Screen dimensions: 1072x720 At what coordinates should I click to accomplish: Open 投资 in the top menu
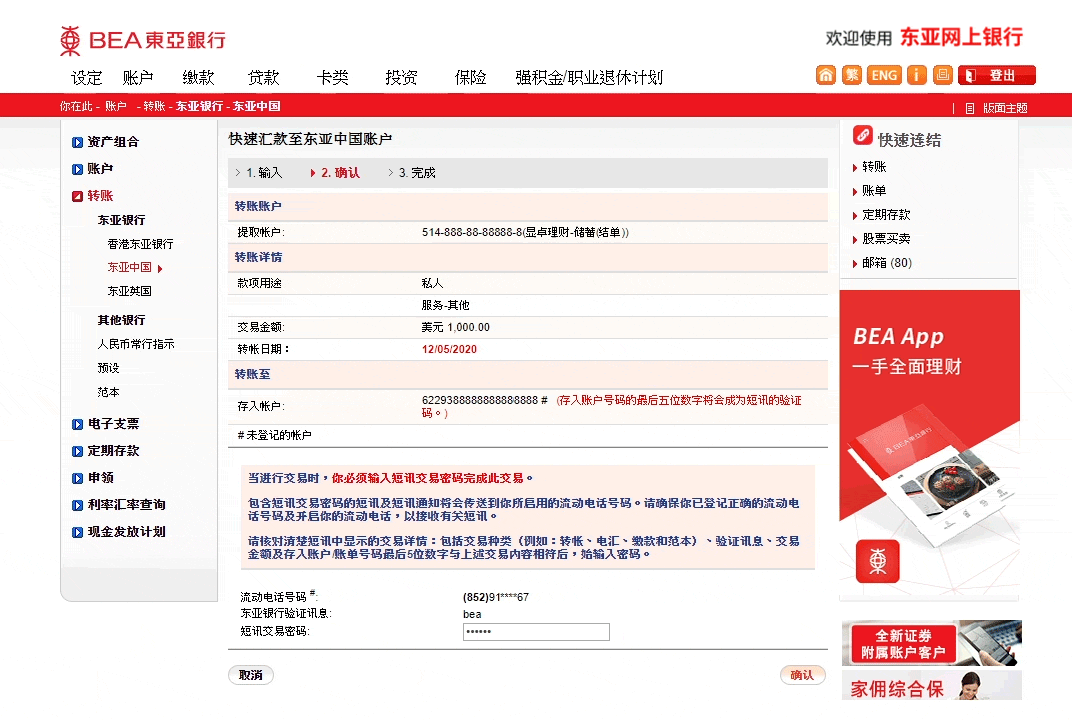tap(401, 77)
